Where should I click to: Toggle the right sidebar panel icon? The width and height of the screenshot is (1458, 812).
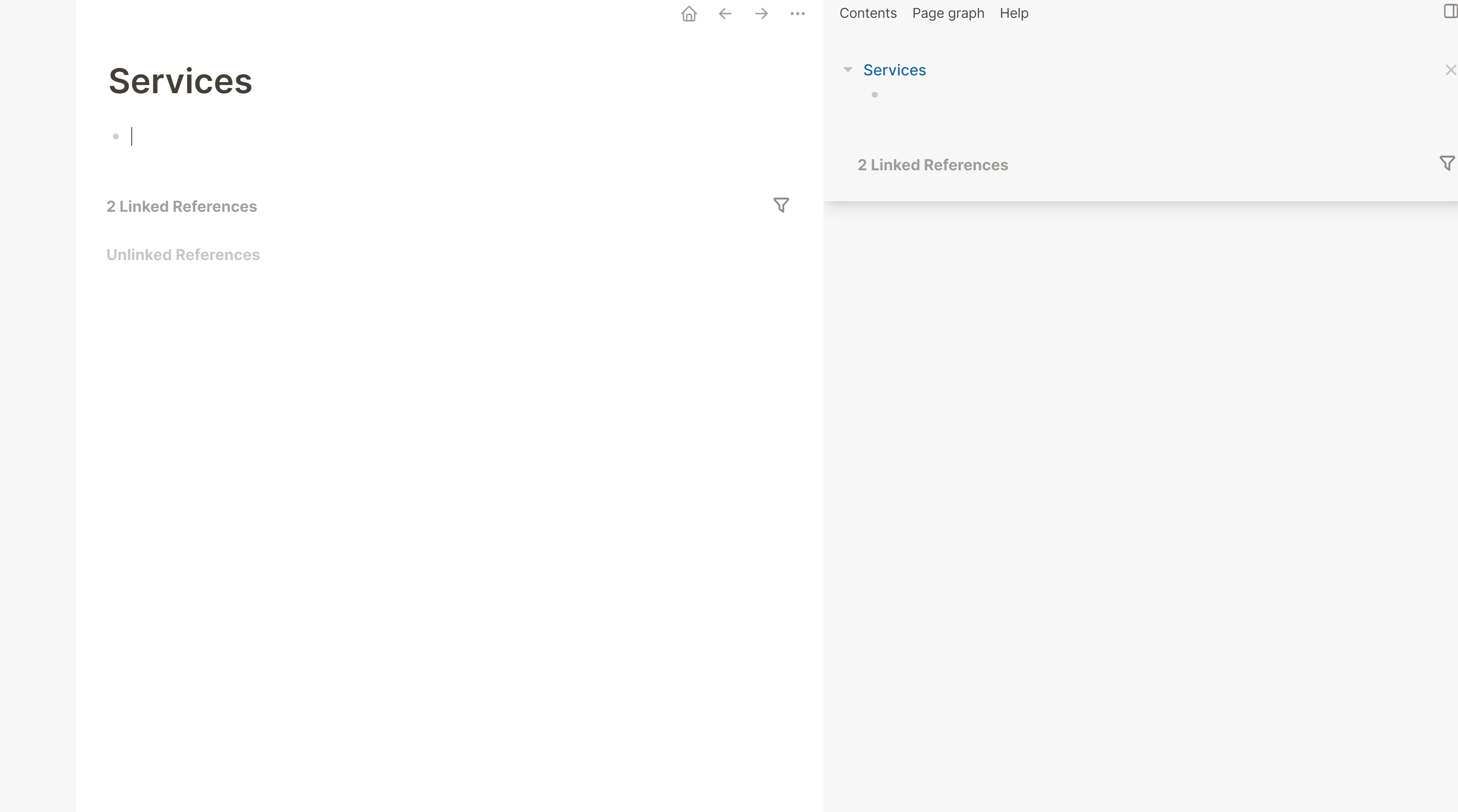(x=1450, y=11)
